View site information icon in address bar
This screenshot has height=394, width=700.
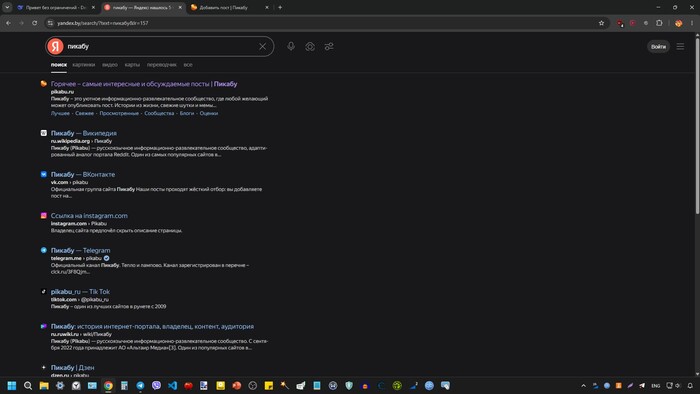click(50, 23)
